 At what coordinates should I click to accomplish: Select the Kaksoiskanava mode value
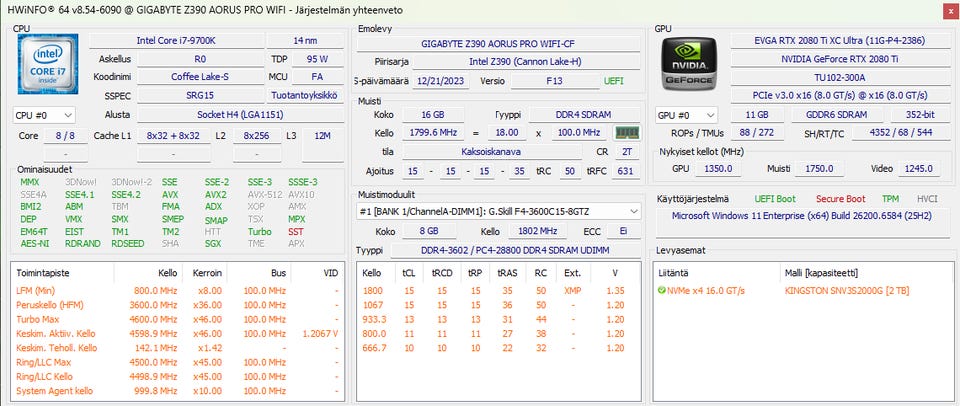click(492, 152)
